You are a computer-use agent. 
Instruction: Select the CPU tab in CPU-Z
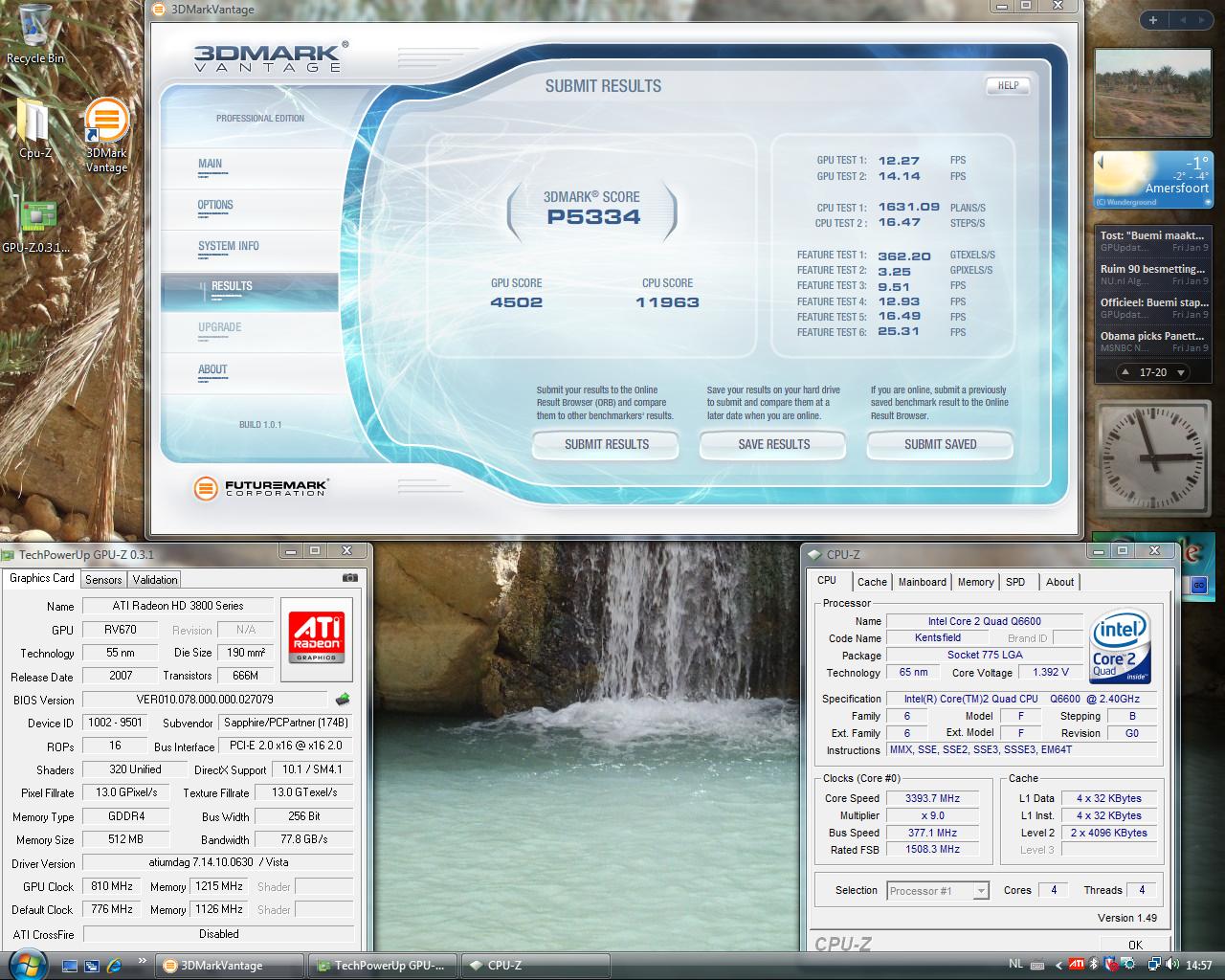[x=827, y=580]
